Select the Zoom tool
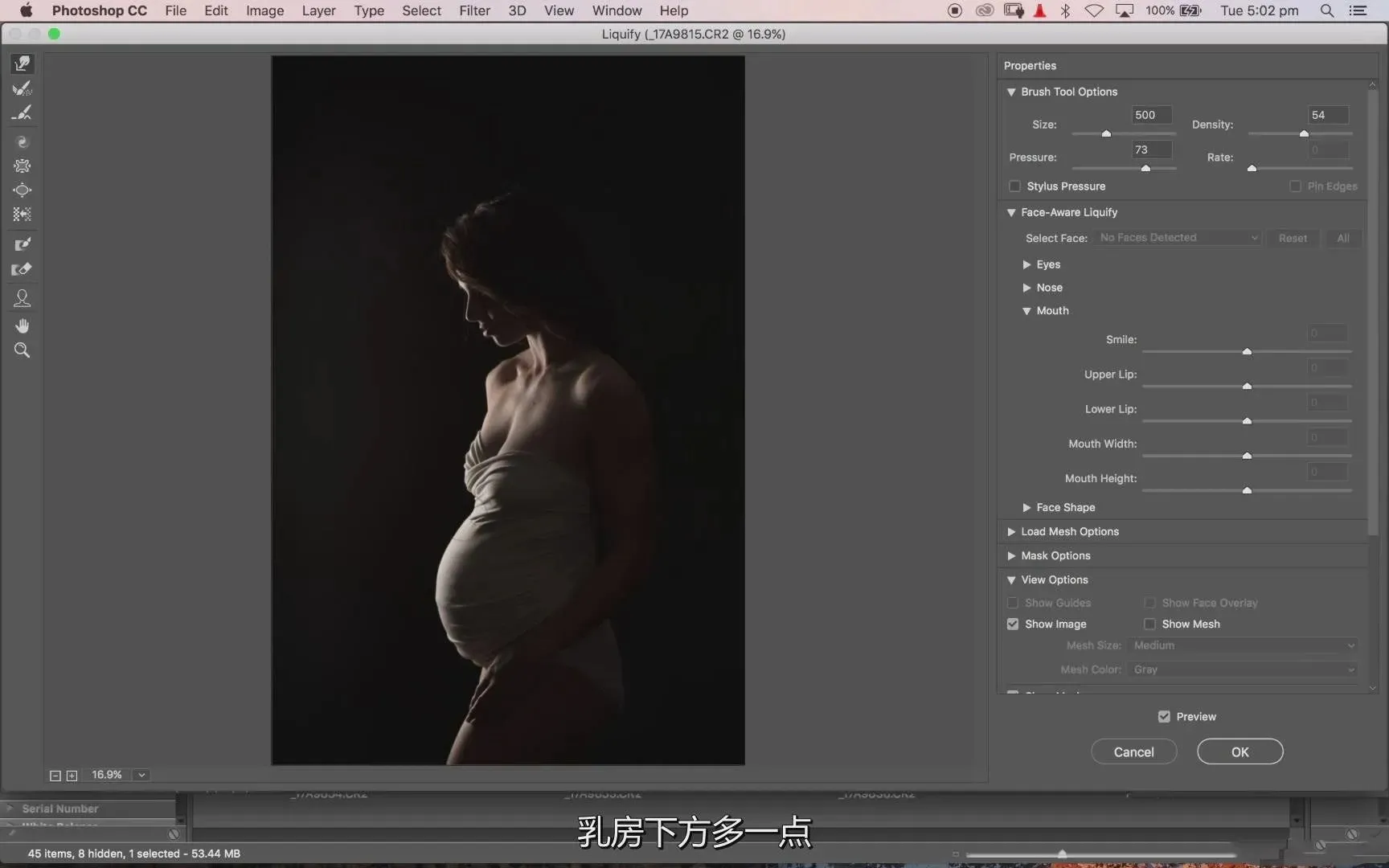The image size is (1389, 868). point(23,350)
